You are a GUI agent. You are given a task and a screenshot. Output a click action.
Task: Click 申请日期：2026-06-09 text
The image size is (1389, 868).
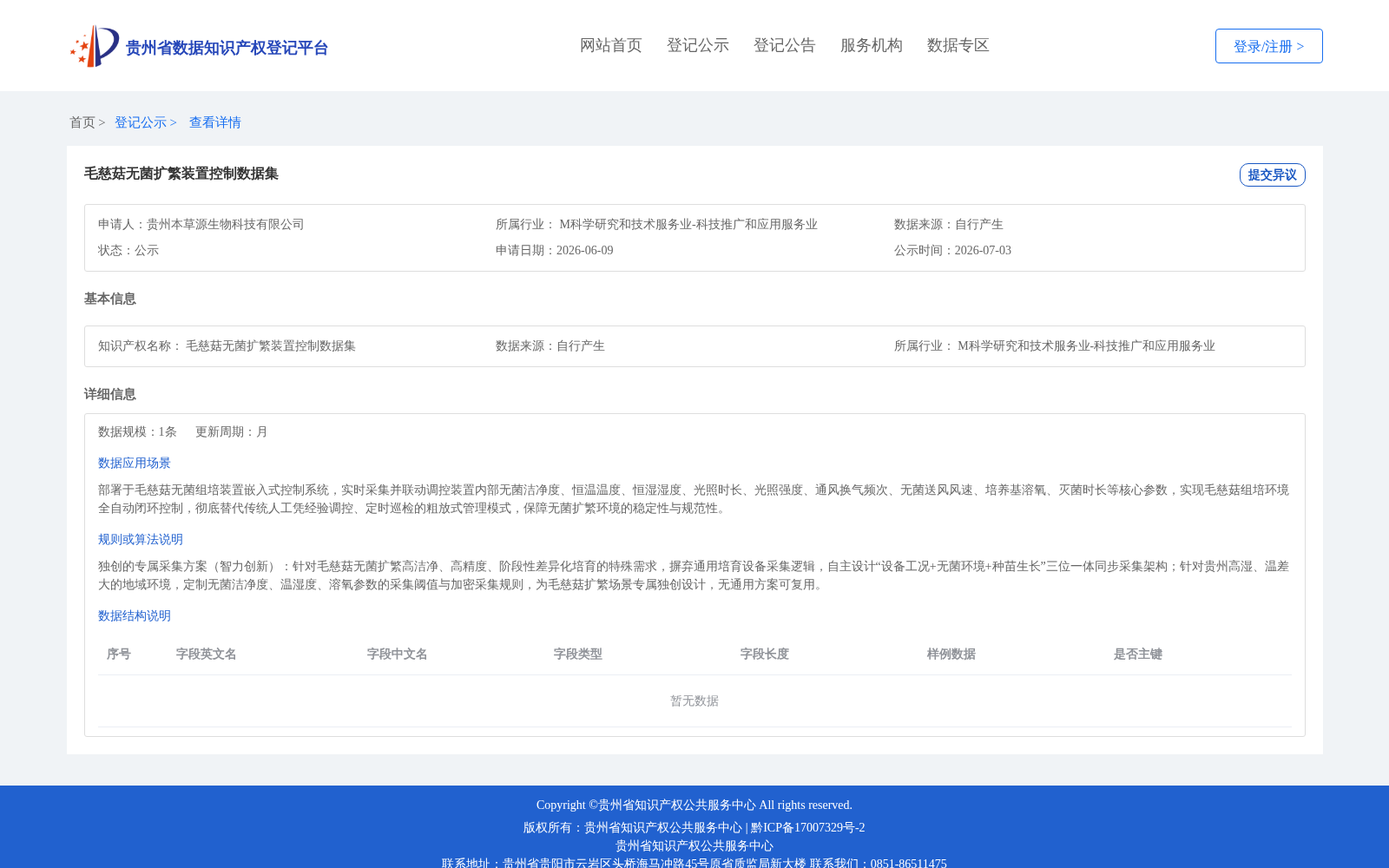[x=555, y=250]
